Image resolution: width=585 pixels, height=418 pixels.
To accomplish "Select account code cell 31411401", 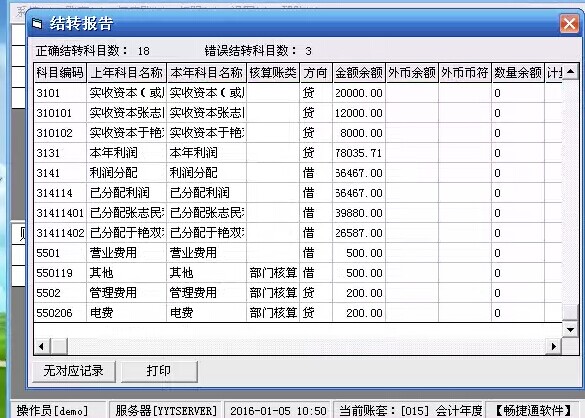I will point(60,213).
